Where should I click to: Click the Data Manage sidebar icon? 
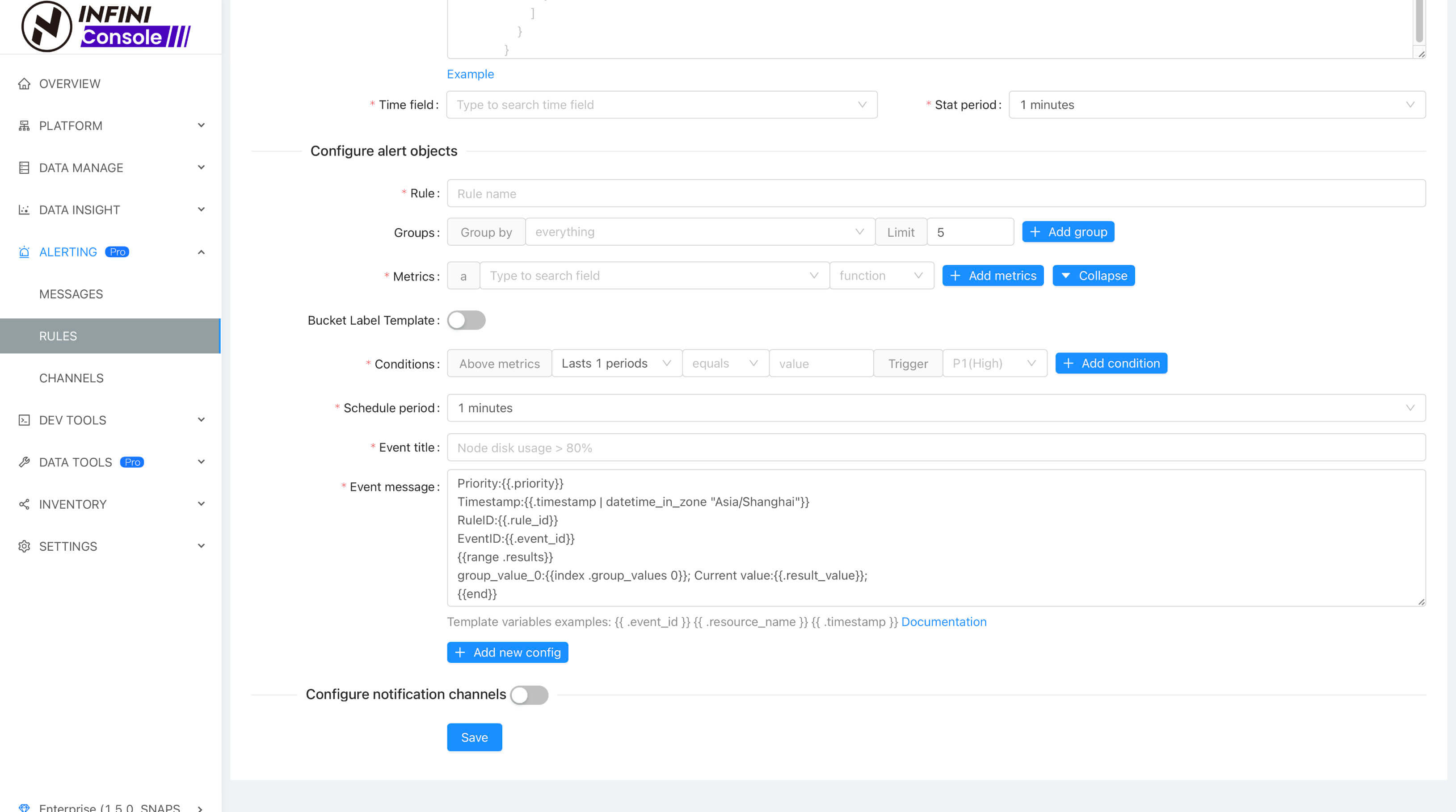pos(24,168)
